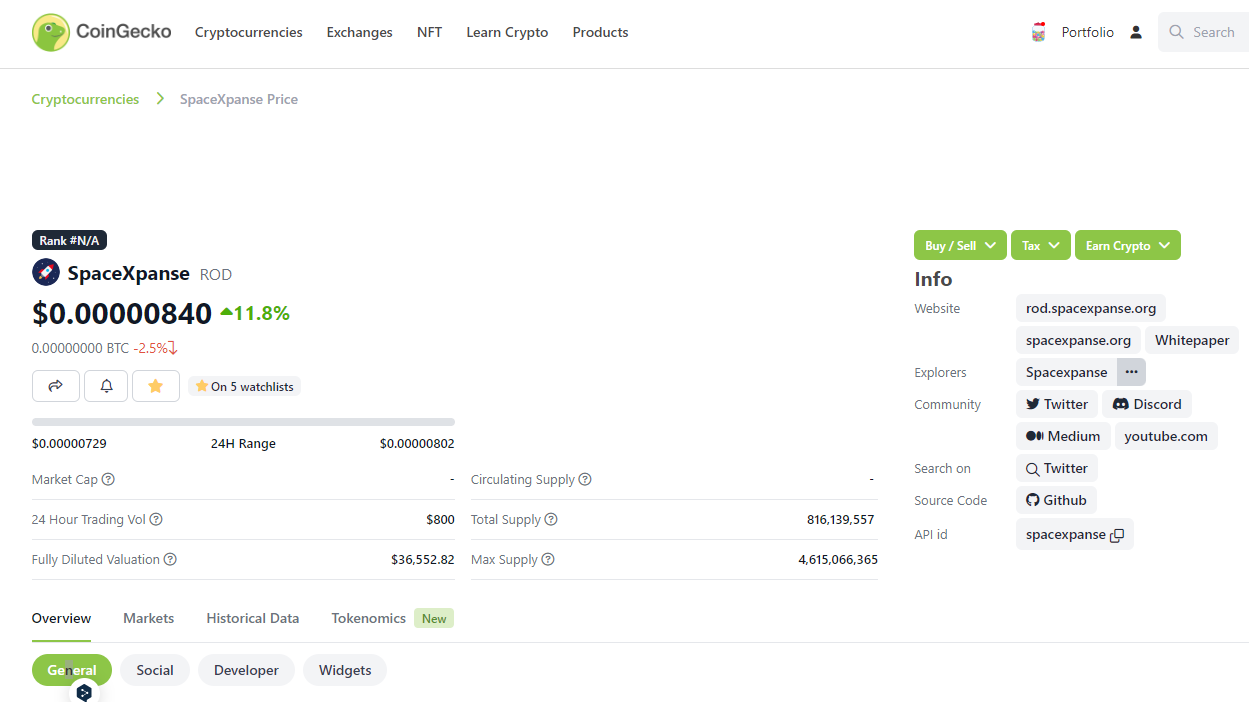Viewport: 1249px width, 702px height.
Task: Open the NFT nav menu
Action: click(430, 32)
